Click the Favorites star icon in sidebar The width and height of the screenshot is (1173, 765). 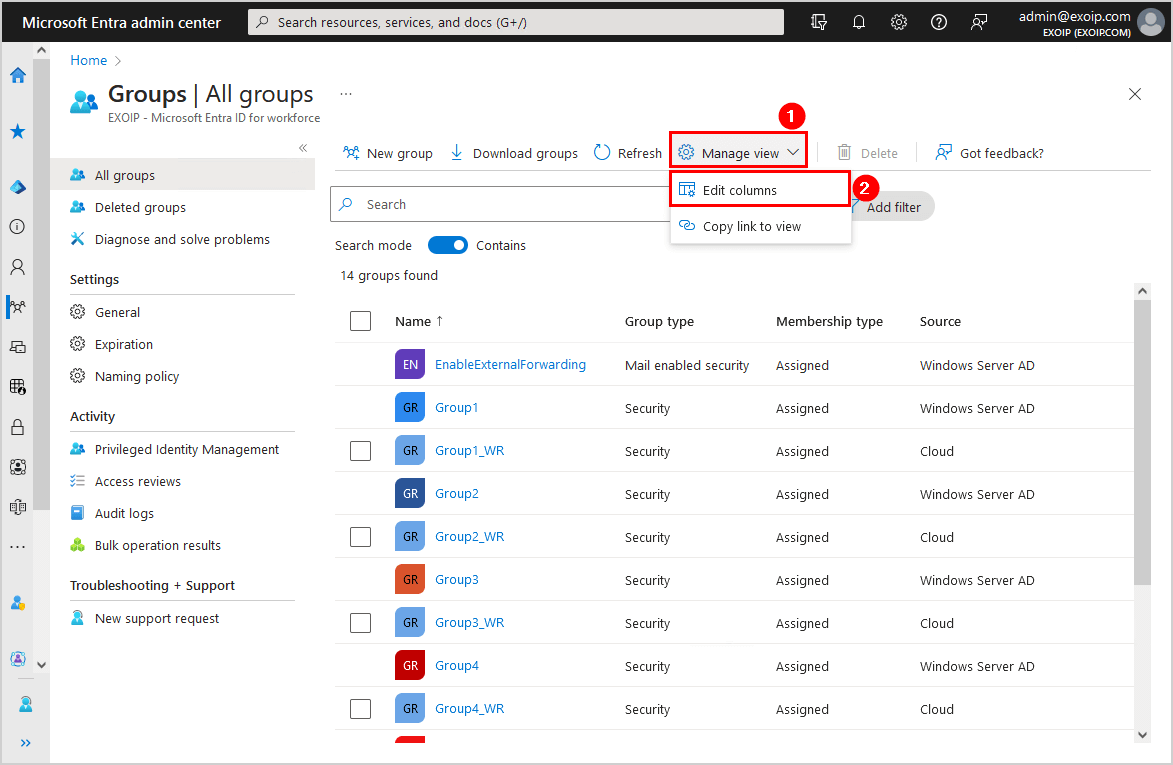click(x=18, y=131)
